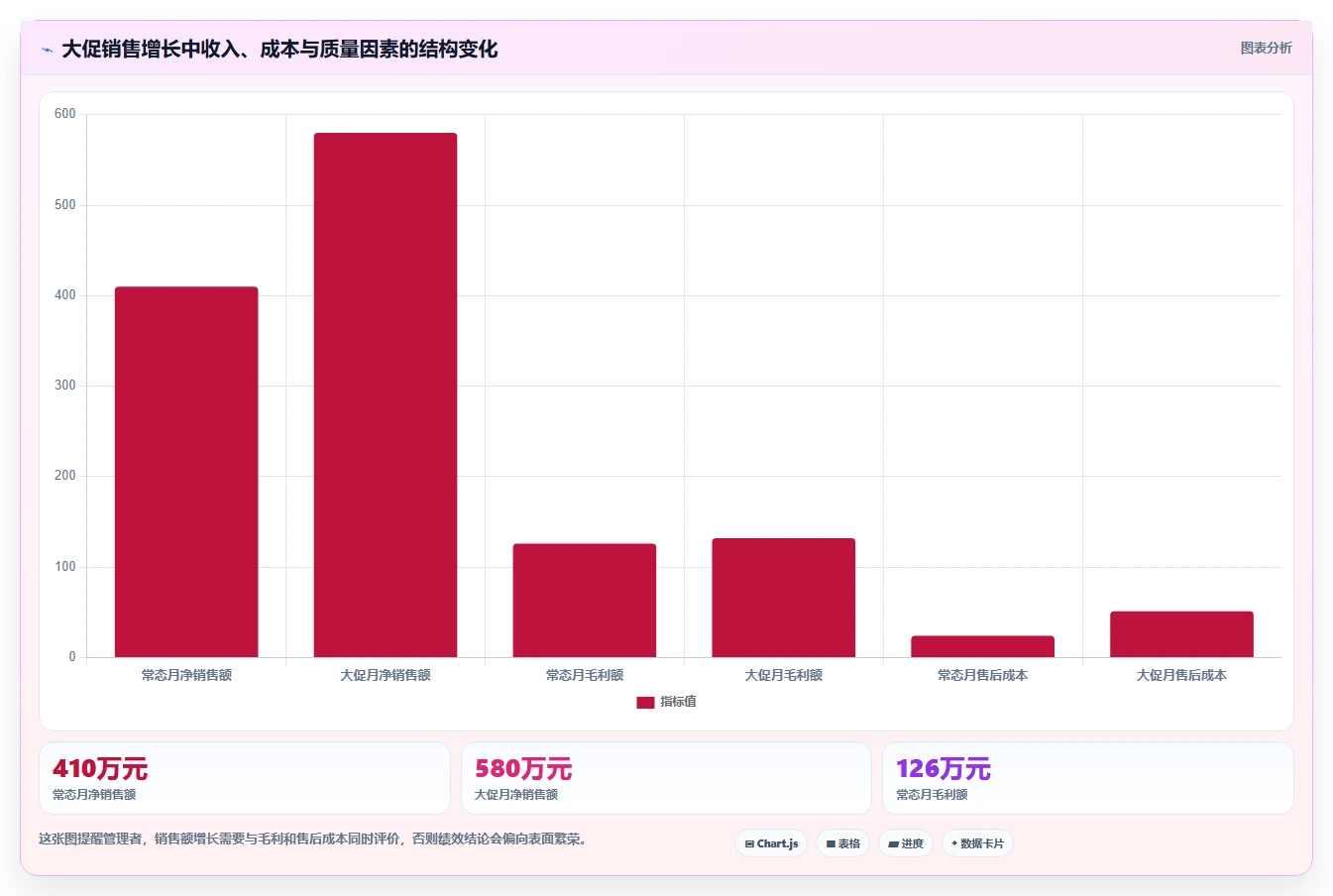Click the 600 y-axis value
Viewport: 1333px width, 896px height.
pyautogui.click(x=65, y=114)
